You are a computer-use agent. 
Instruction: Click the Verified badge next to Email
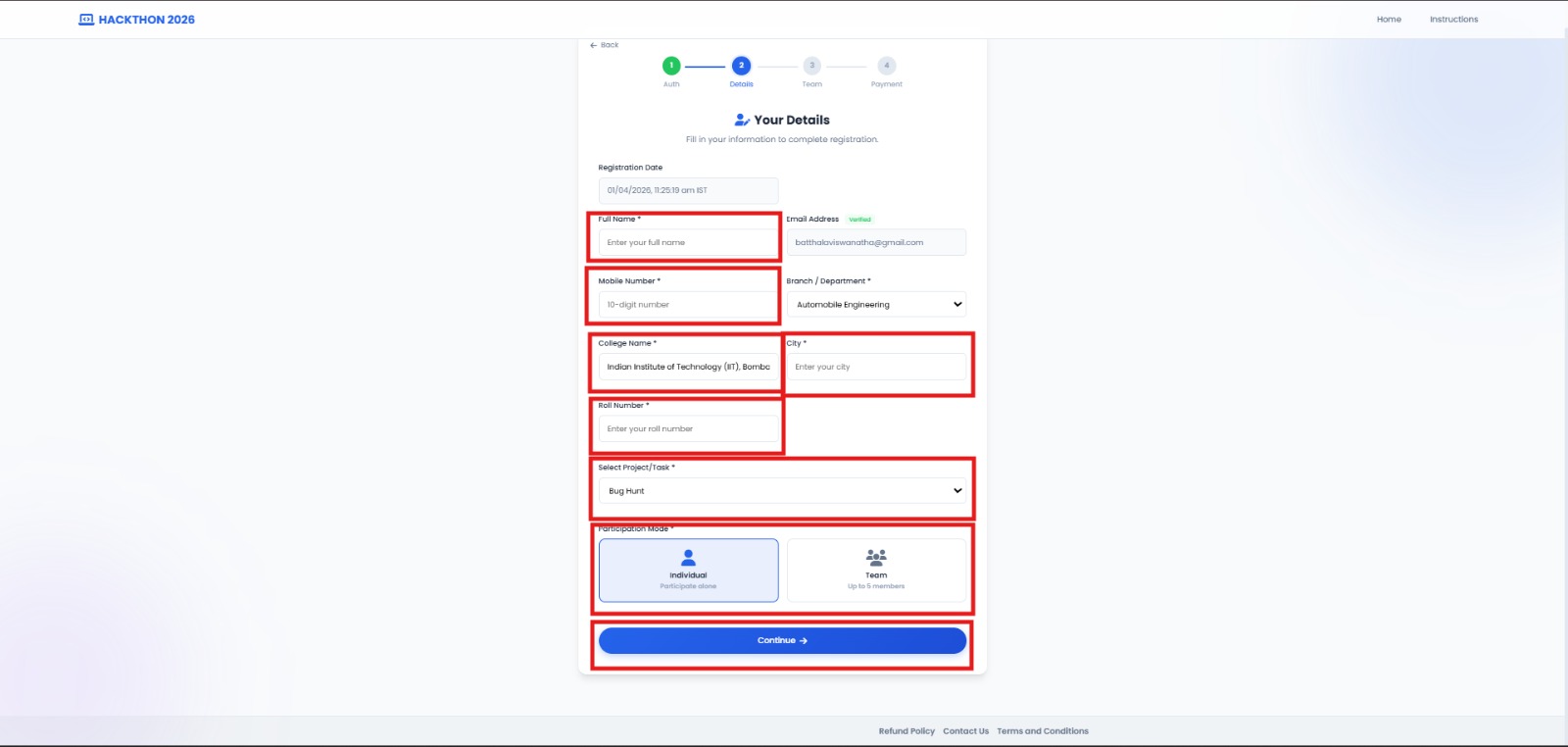[x=859, y=220]
